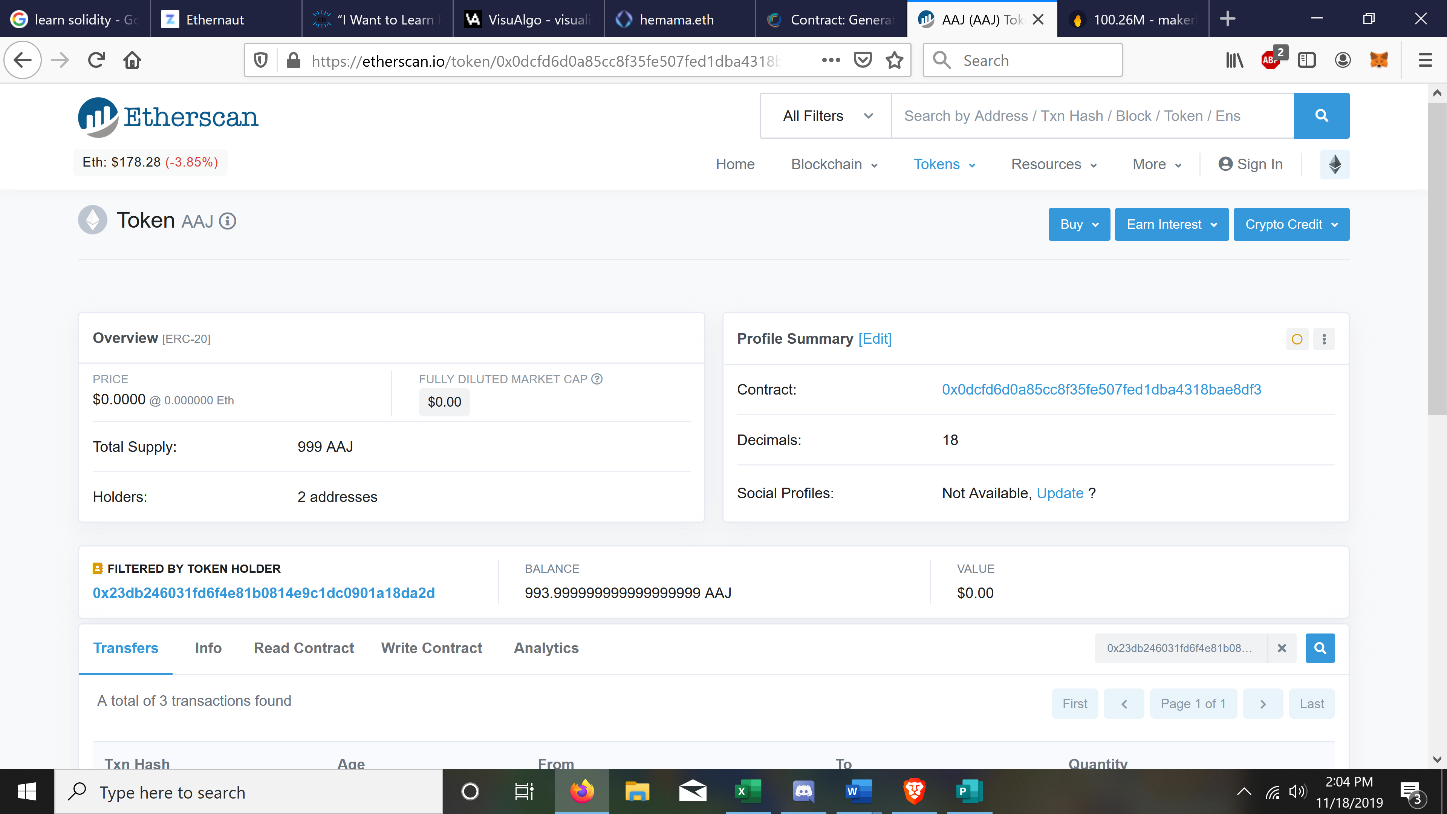This screenshot has height=814, width=1447.
Task: Click the token info icon beside AAJ
Action: [228, 221]
